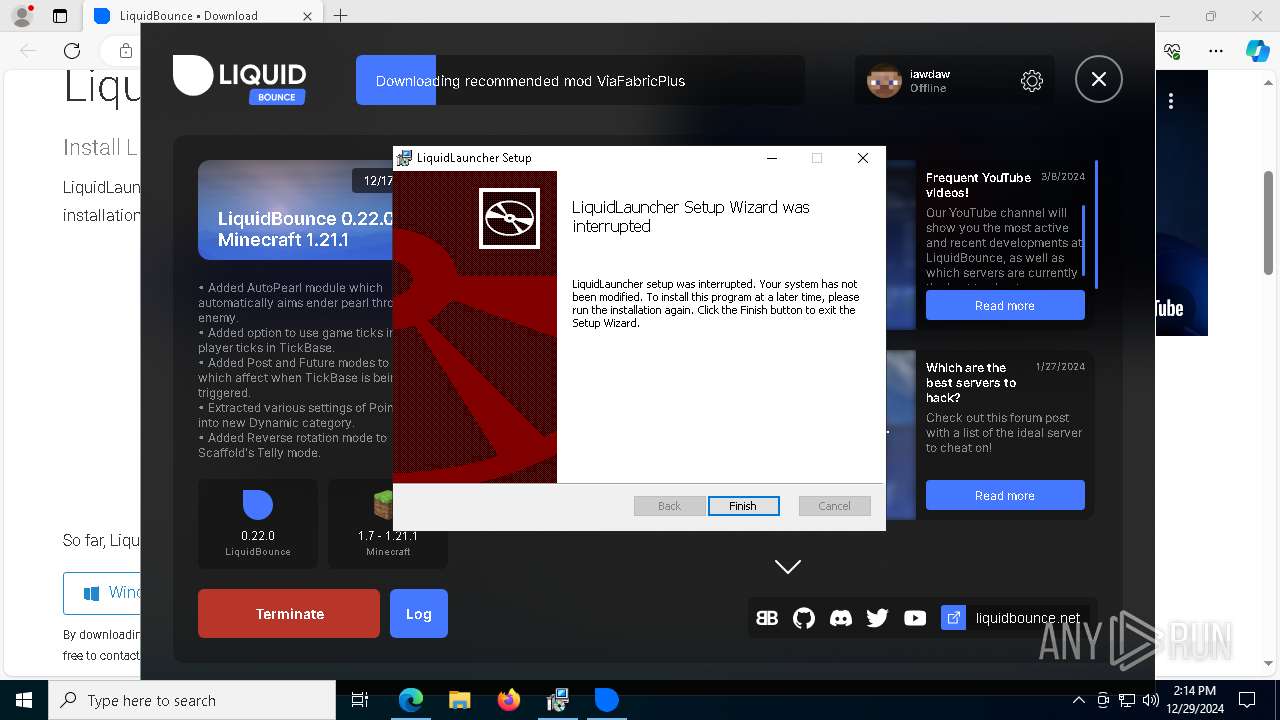The width and height of the screenshot is (1280, 720).
Task: Show hidden system tray icons
Action: pyautogui.click(x=1079, y=700)
